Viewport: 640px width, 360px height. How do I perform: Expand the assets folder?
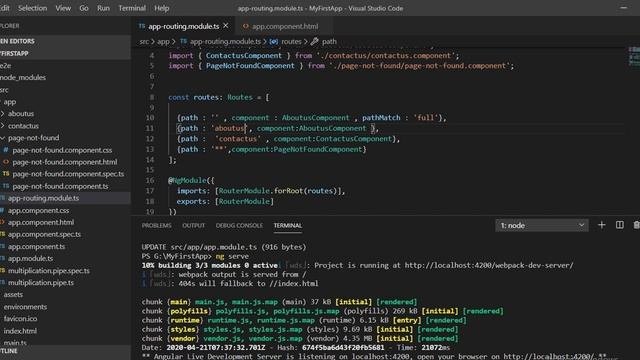(13, 295)
